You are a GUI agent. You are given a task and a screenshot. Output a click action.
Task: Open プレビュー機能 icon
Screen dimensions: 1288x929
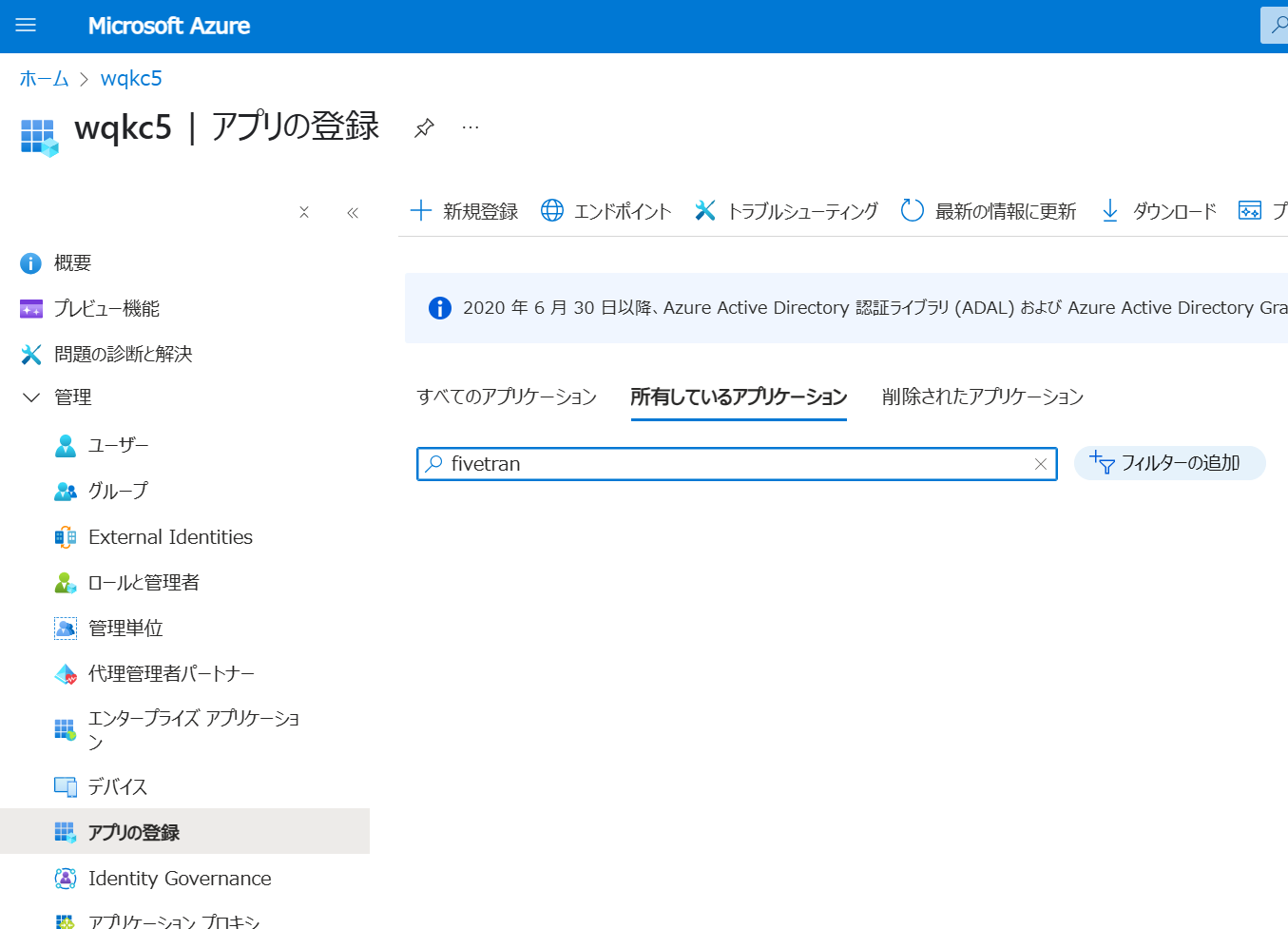31,309
